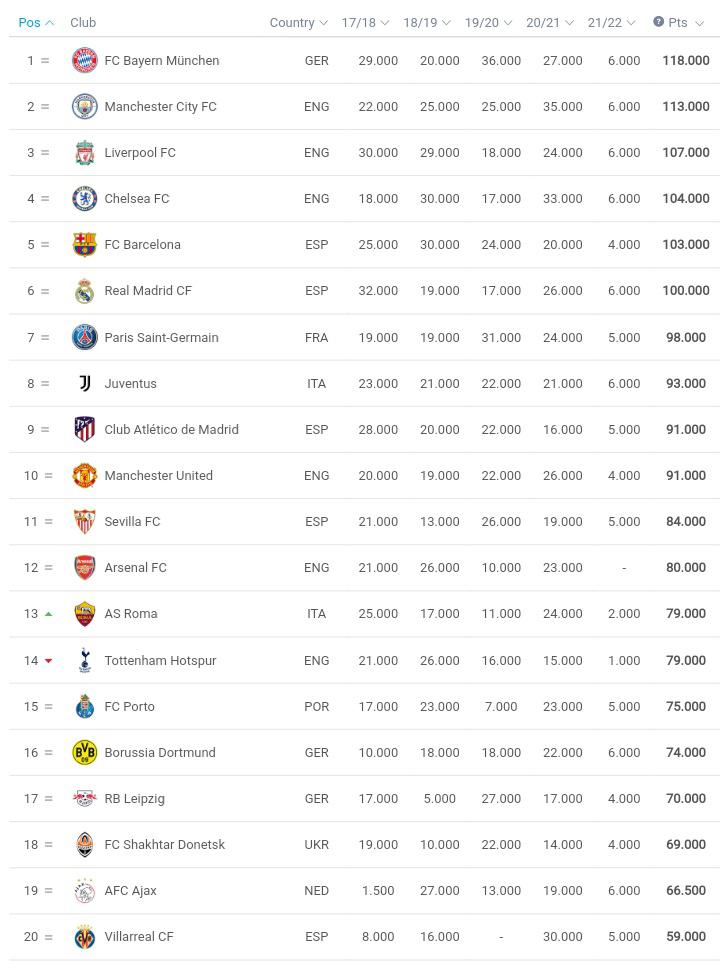Click the Juventus club badge
The height and width of the screenshot is (961, 720).
[85, 383]
